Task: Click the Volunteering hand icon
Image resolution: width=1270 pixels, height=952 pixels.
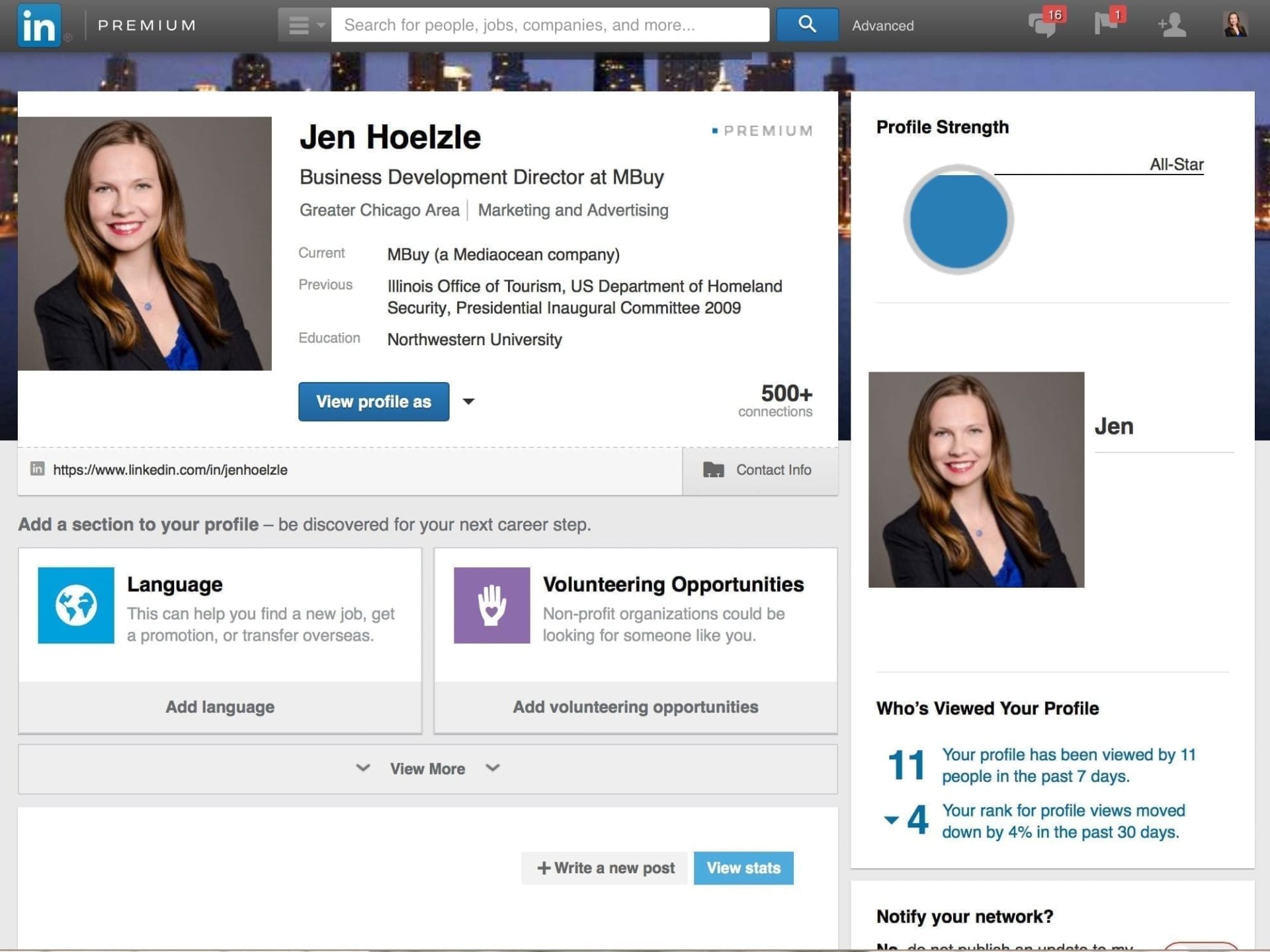Action: pos(491,605)
